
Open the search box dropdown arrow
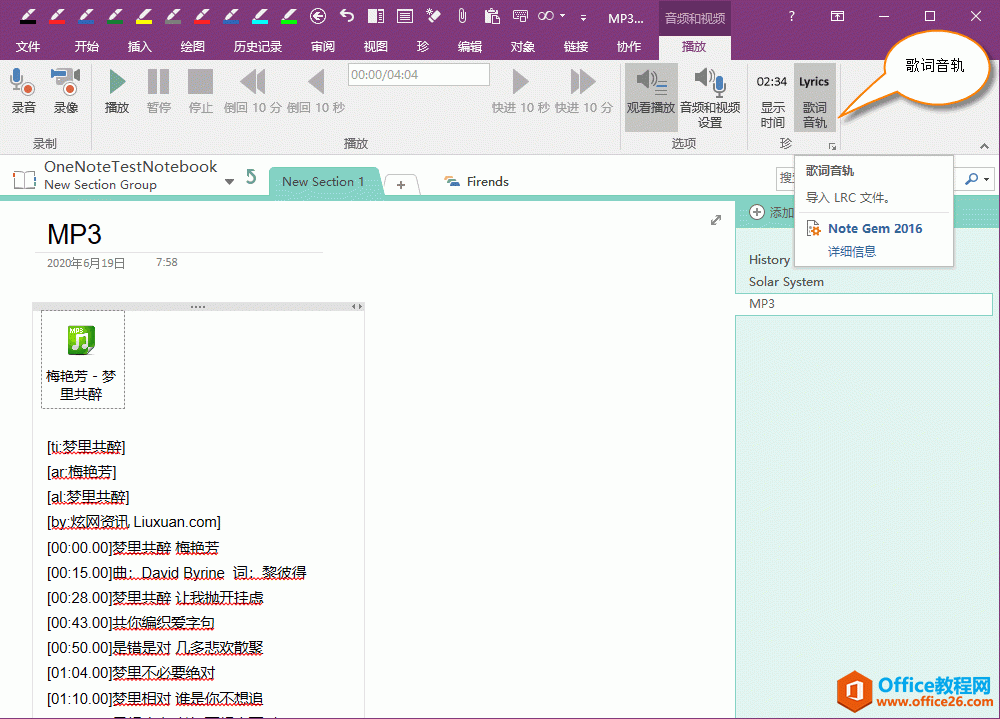(x=984, y=180)
